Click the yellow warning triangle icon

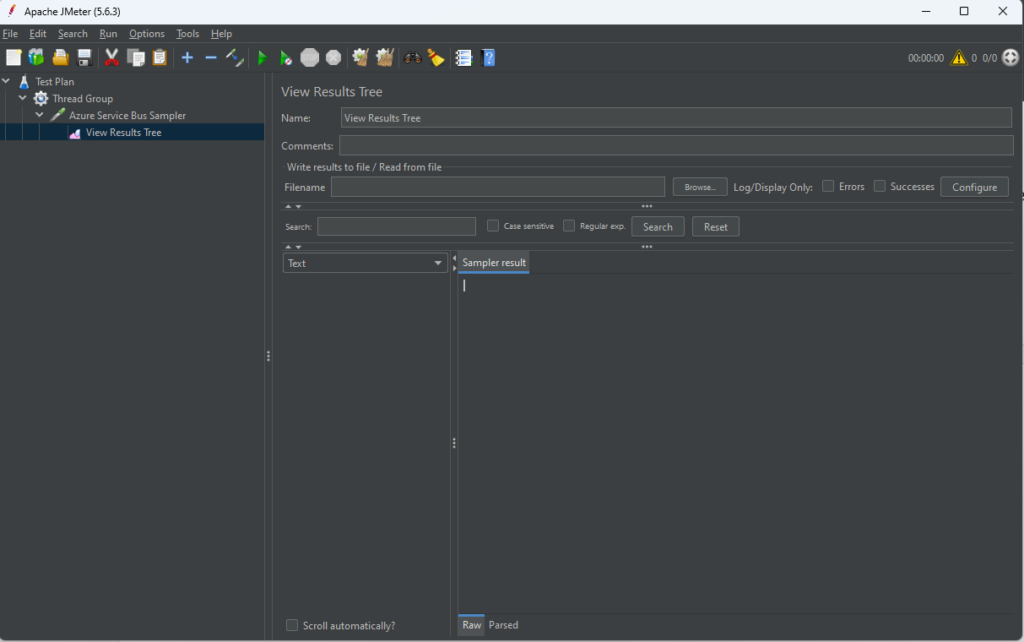point(959,58)
